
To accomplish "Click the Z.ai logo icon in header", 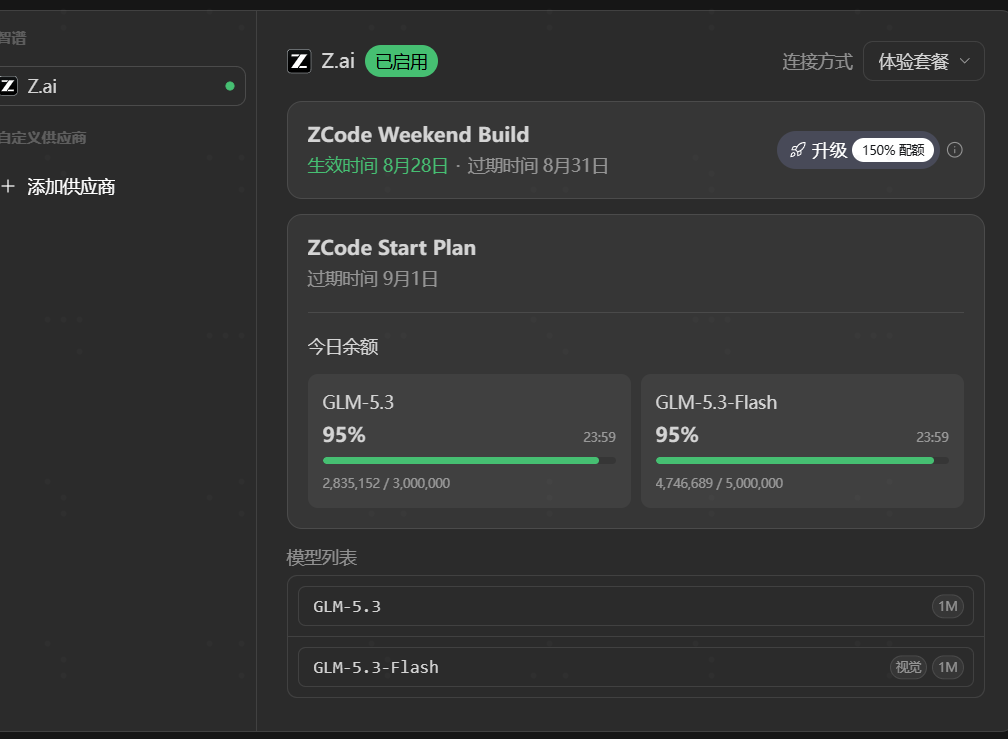I will (x=299, y=62).
